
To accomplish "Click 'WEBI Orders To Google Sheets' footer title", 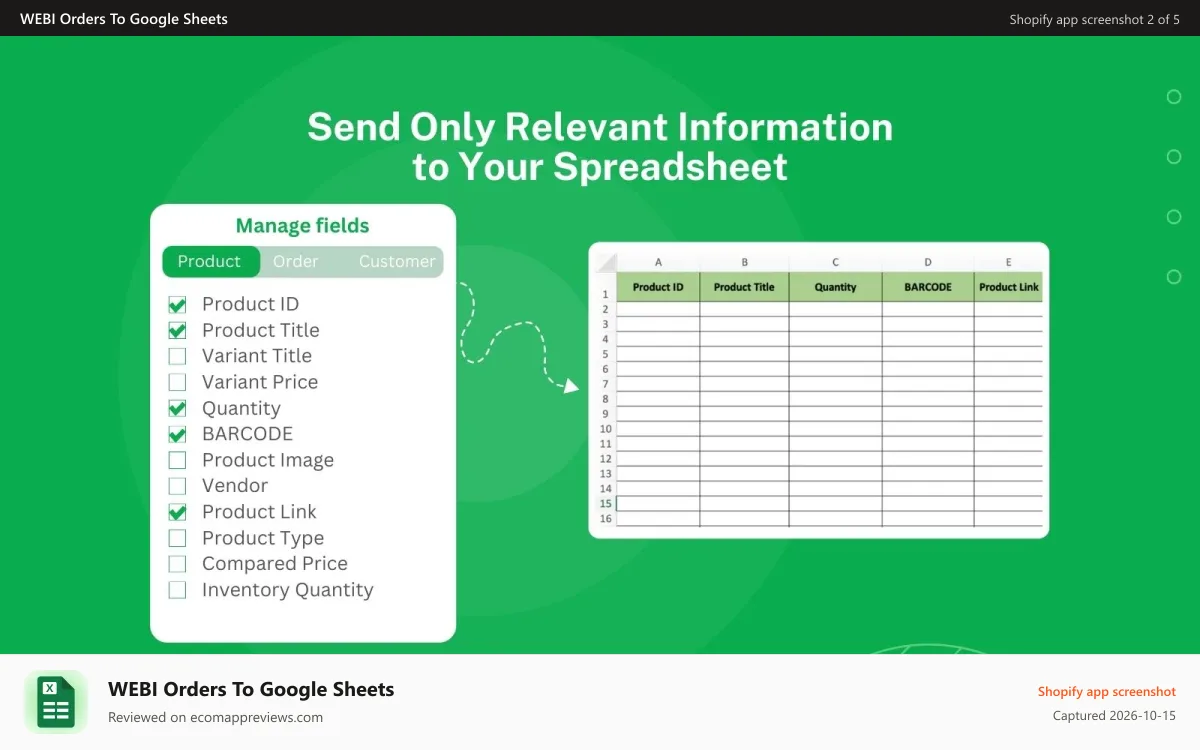I will click(251, 689).
